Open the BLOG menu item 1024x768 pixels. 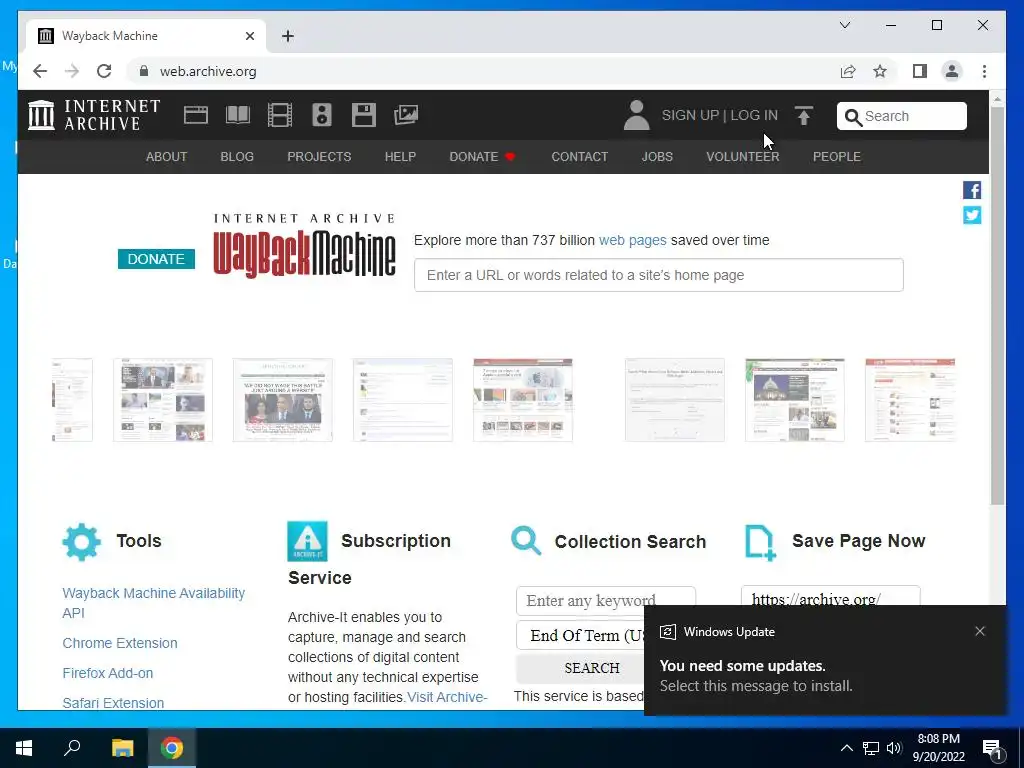pos(237,157)
